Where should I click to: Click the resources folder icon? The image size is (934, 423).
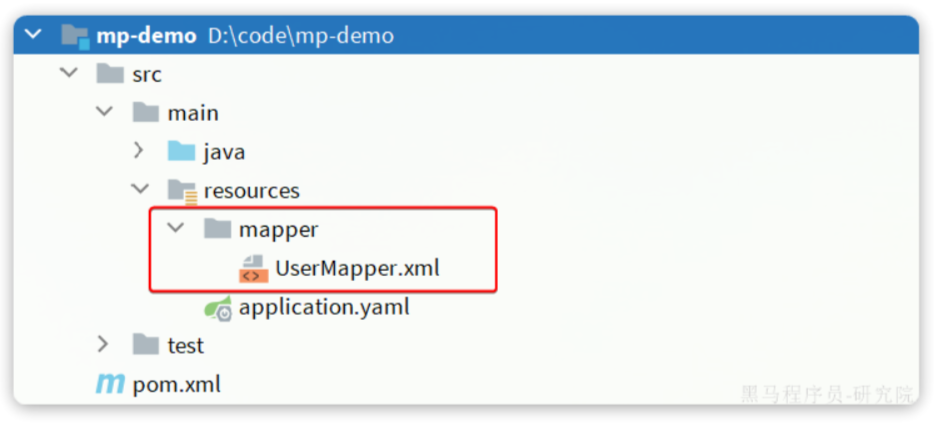coord(182,190)
